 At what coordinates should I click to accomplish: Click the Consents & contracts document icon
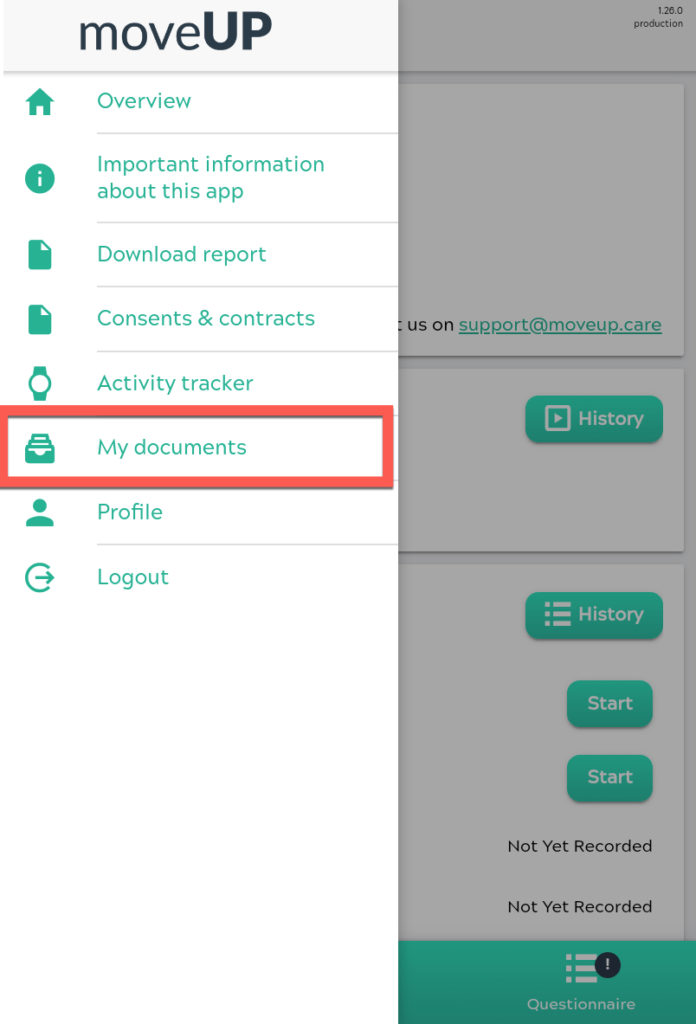click(x=40, y=319)
